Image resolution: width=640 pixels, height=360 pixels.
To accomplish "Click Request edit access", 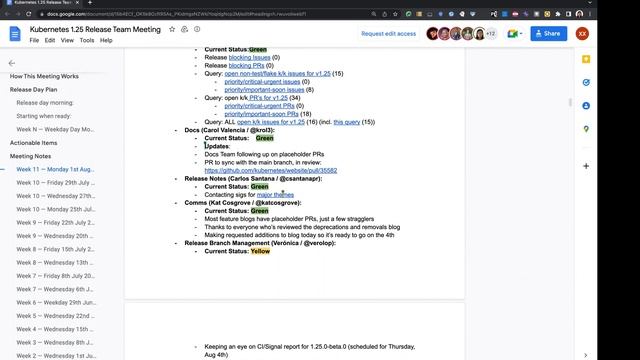I will pyautogui.click(x=389, y=34).
